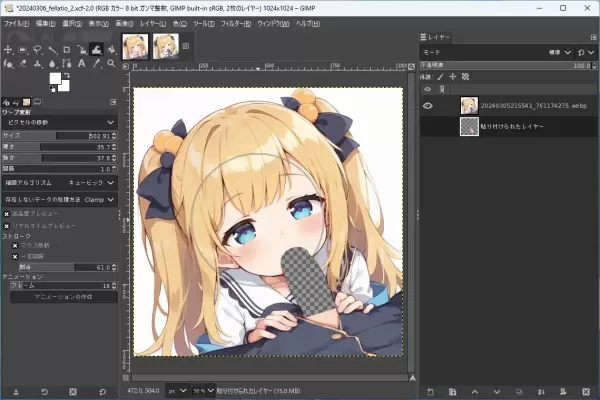
Task: Select the Text tool
Action: [x=82, y=64]
